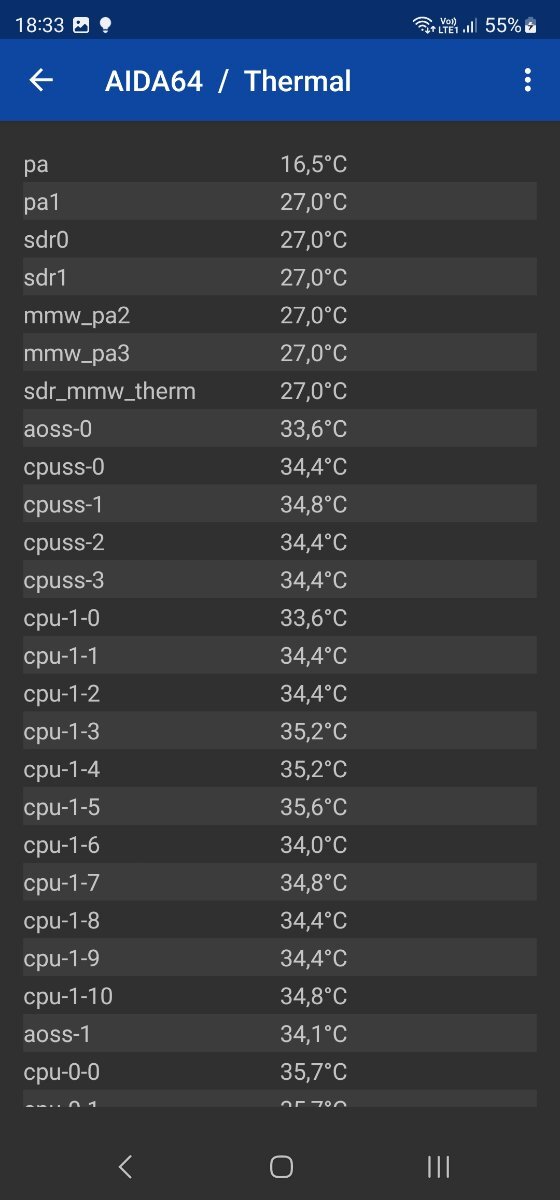The width and height of the screenshot is (560, 1200).
Task: Select the pa sensor row
Action: coord(280,164)
